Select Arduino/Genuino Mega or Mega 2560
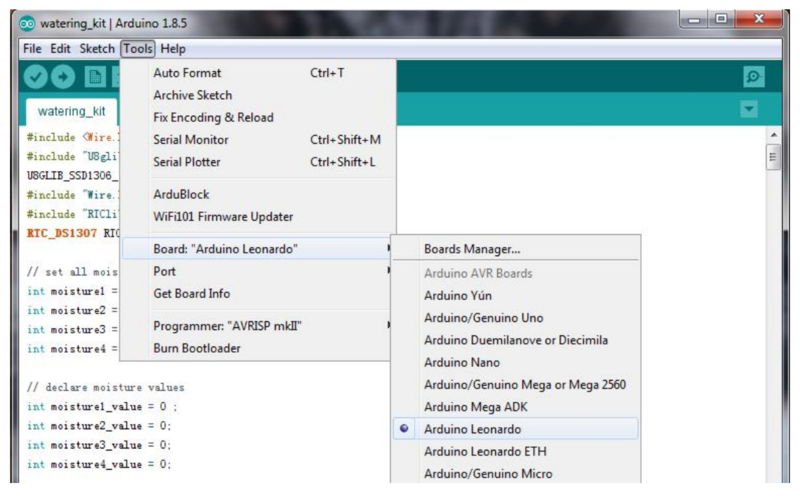This screenshot has height=497, width=800. coord(516,385)
